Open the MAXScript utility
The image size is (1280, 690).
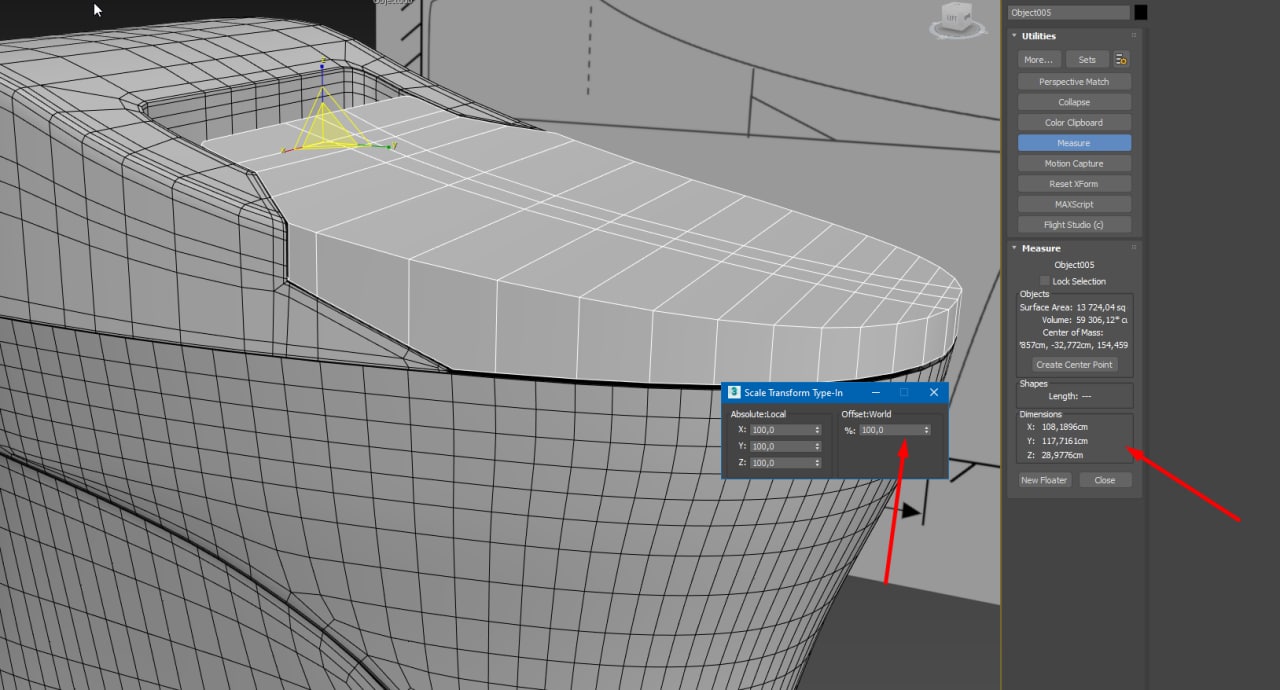[x=1074, y=204]
